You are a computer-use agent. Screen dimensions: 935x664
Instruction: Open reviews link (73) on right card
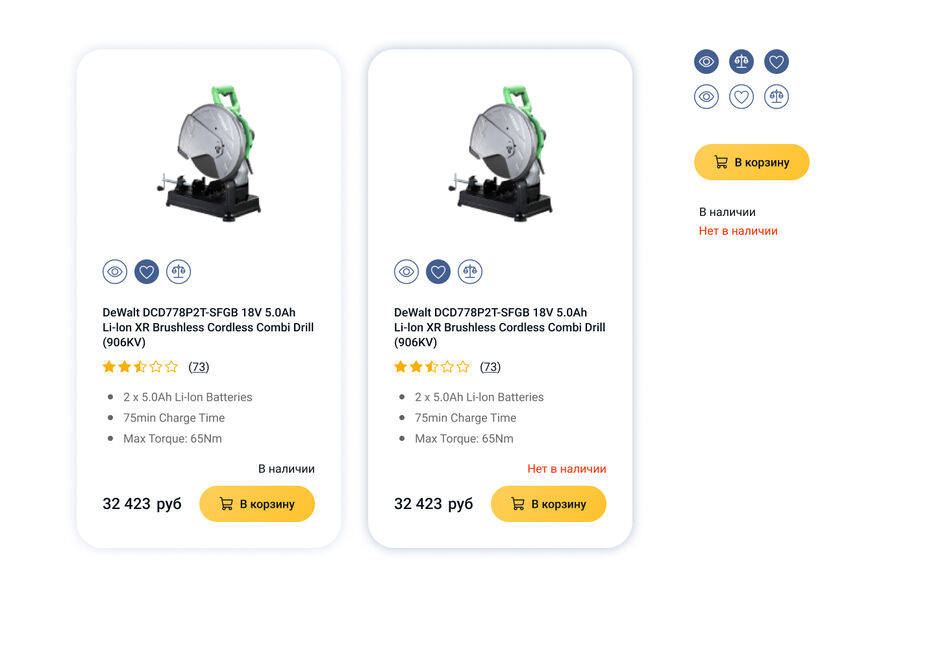[490, 367]
